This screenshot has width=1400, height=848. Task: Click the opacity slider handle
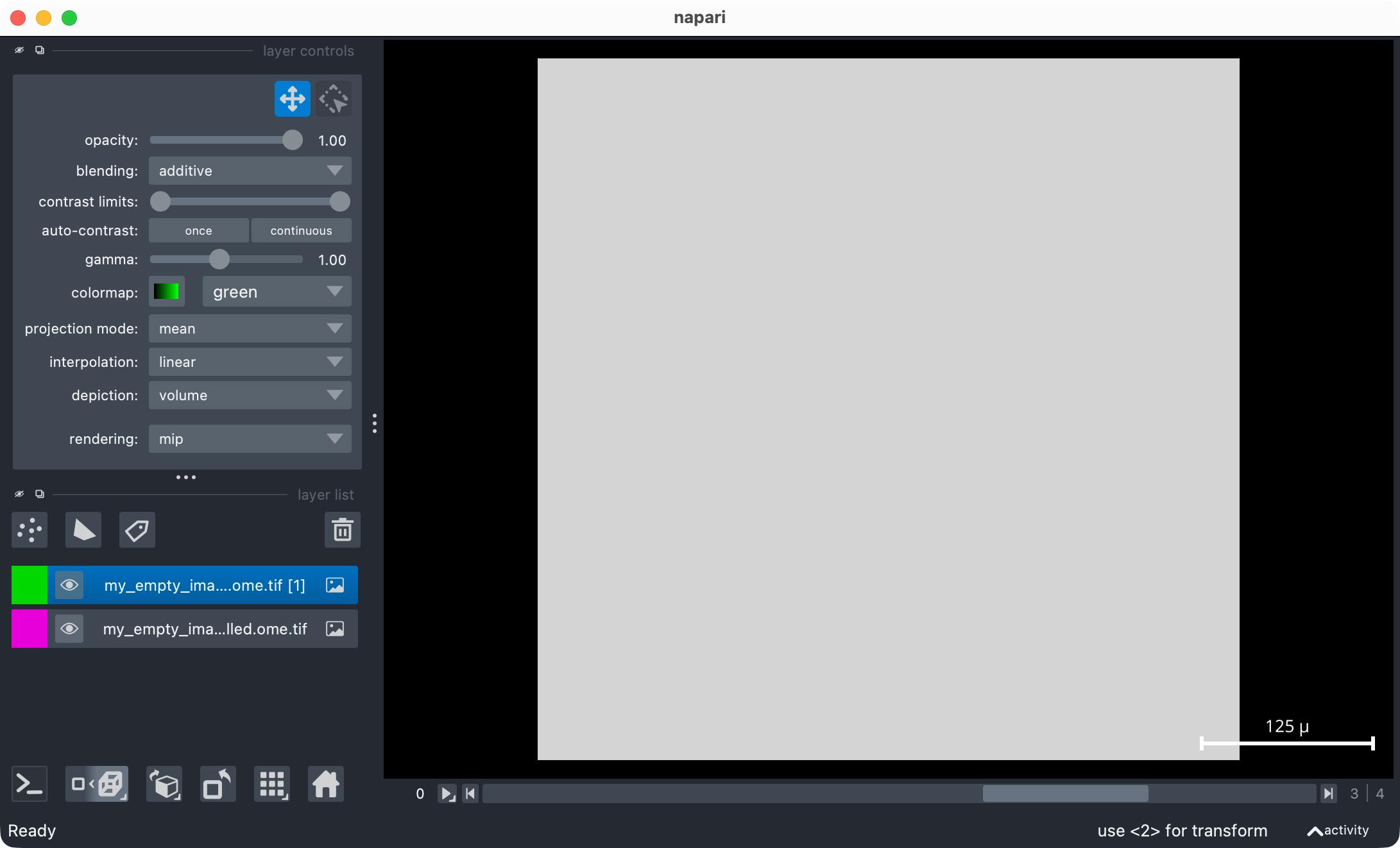293,140
